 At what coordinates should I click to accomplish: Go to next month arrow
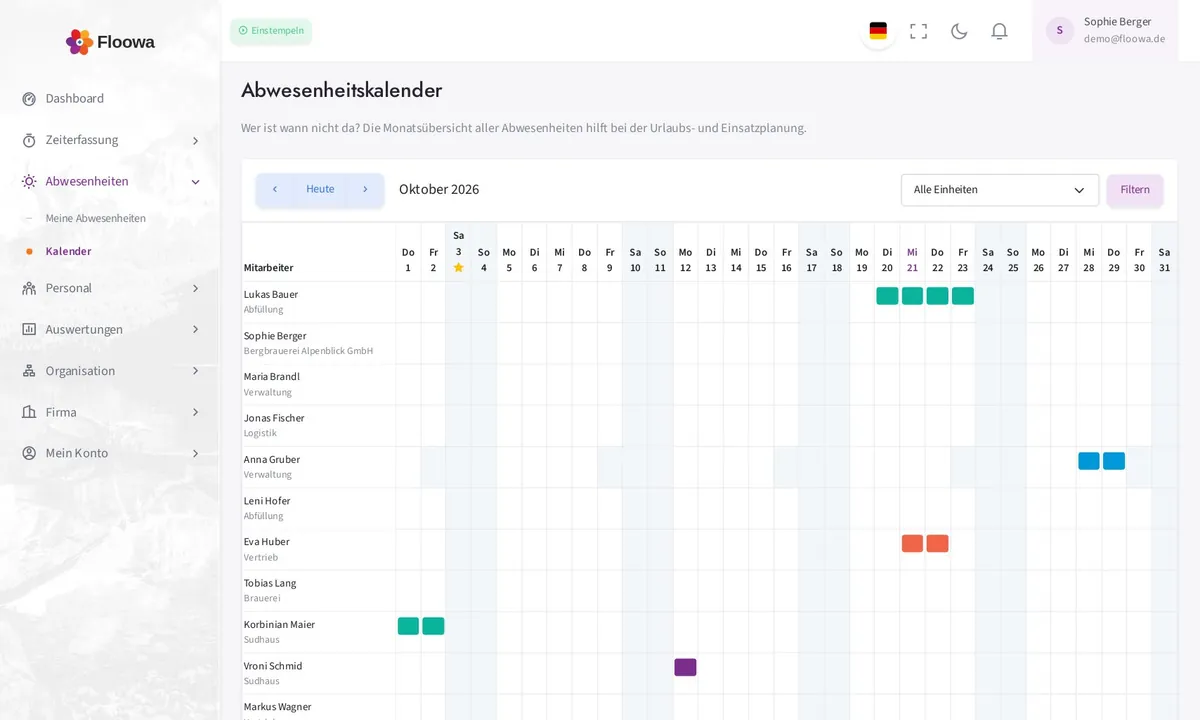[x=365, y=189]
